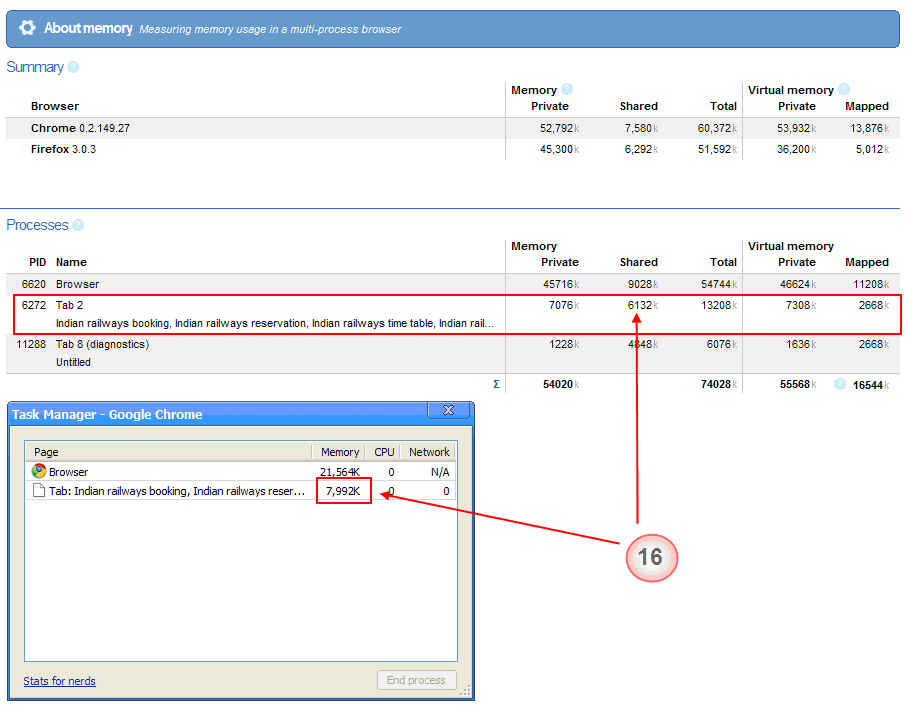Image resolution: width=905 pixels, height=705 pixels.
Task: Click Firefox's 45,300k private memory value
Action: click(x=559, y=149)
